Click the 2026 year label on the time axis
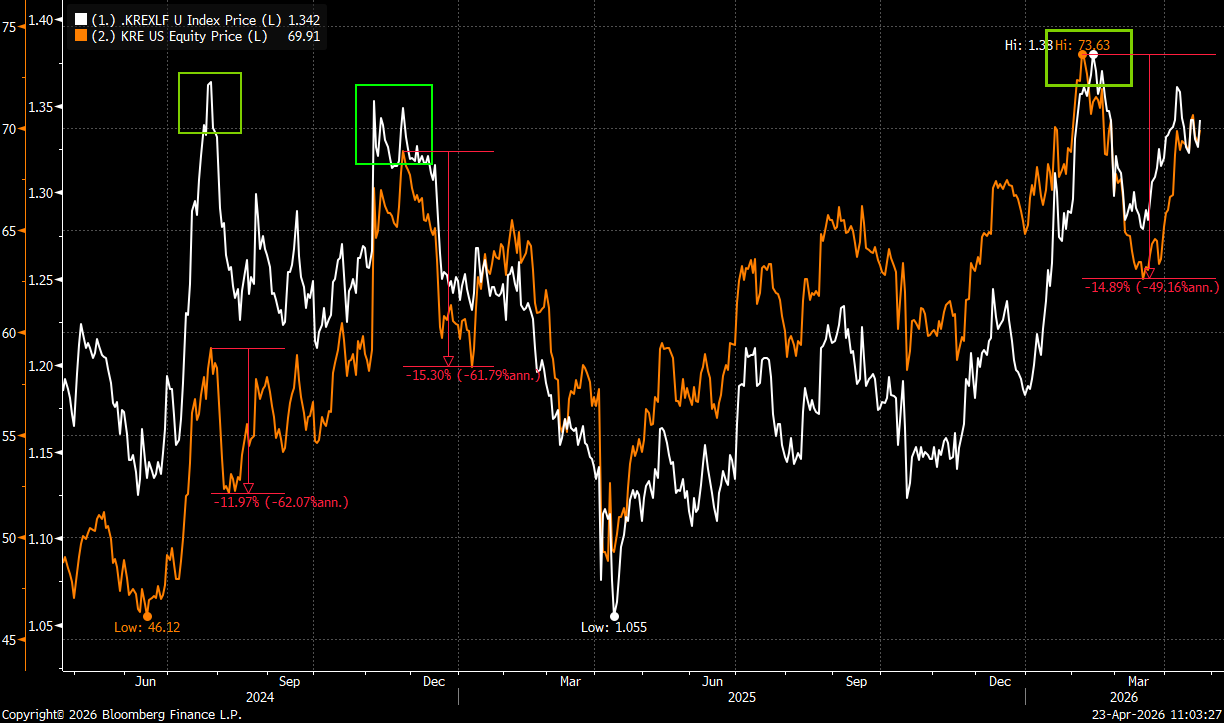Viewport: 1224px width, 723px height. (1125, 697)
